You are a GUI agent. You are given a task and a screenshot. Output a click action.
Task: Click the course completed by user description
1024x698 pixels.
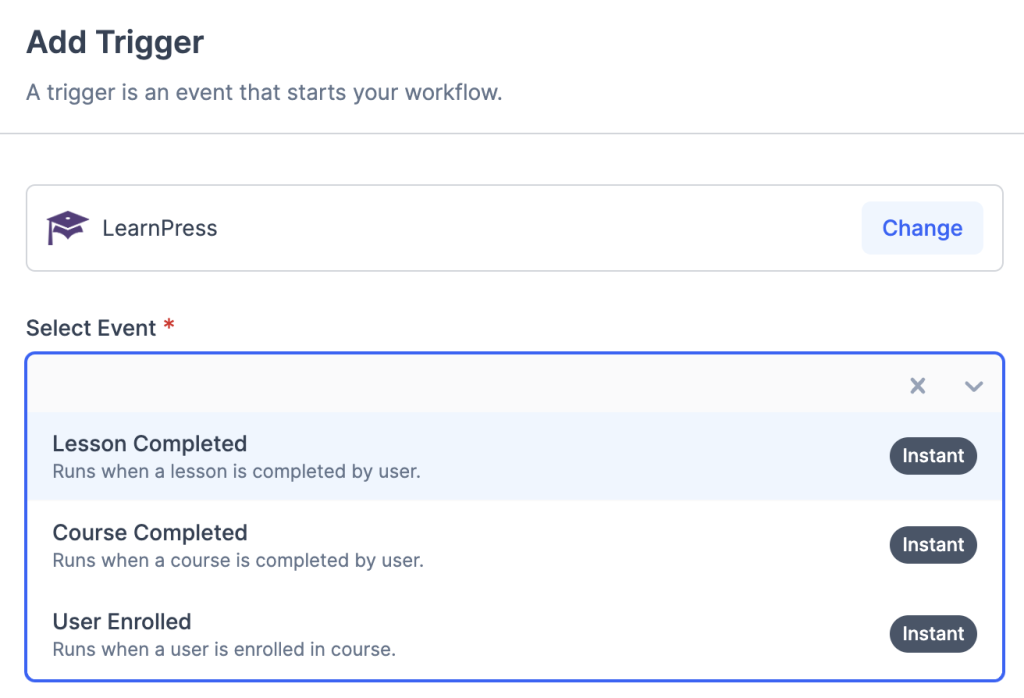coord(238,560)
